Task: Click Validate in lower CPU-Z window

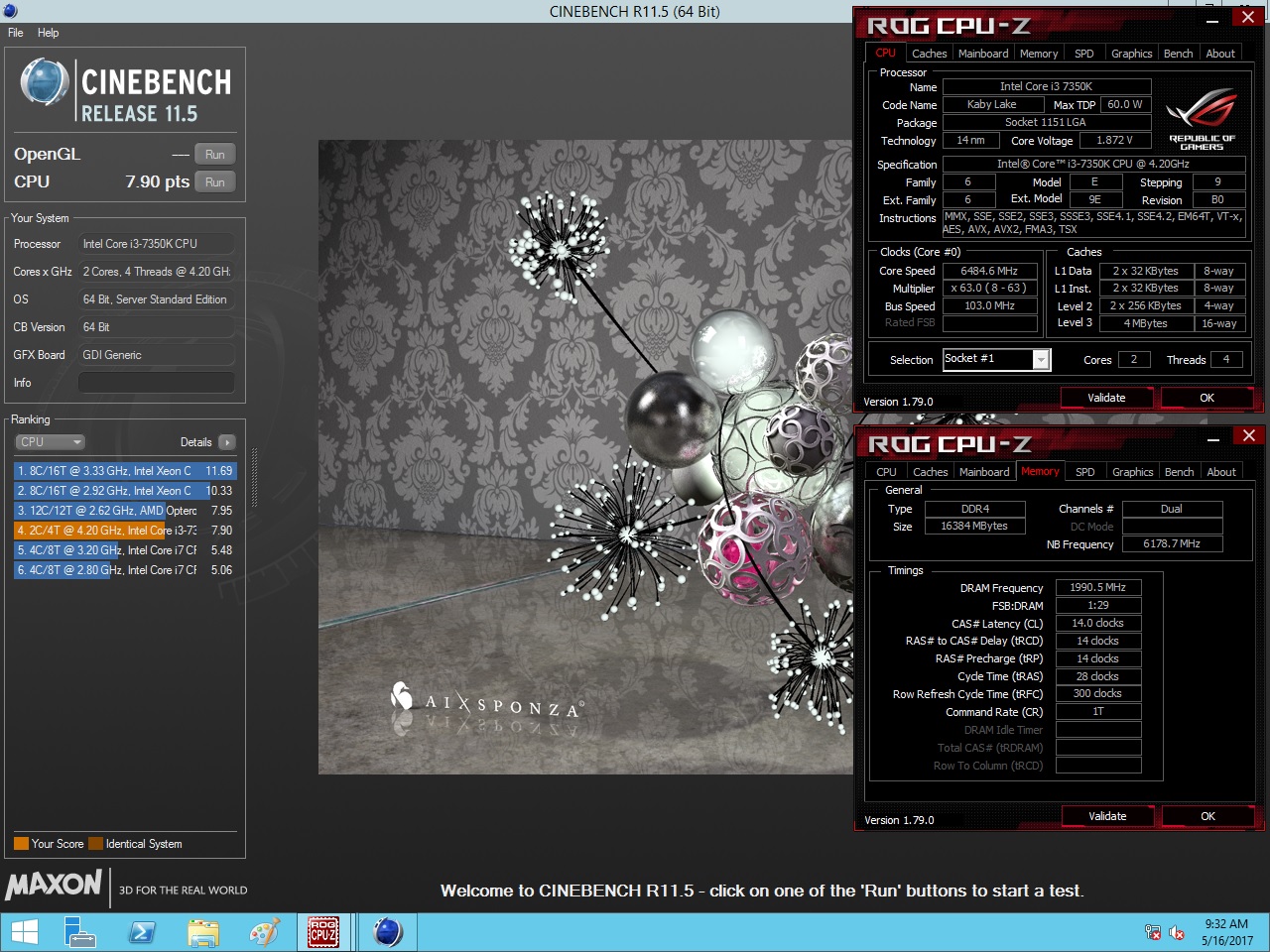Action: pos(1107,816)
